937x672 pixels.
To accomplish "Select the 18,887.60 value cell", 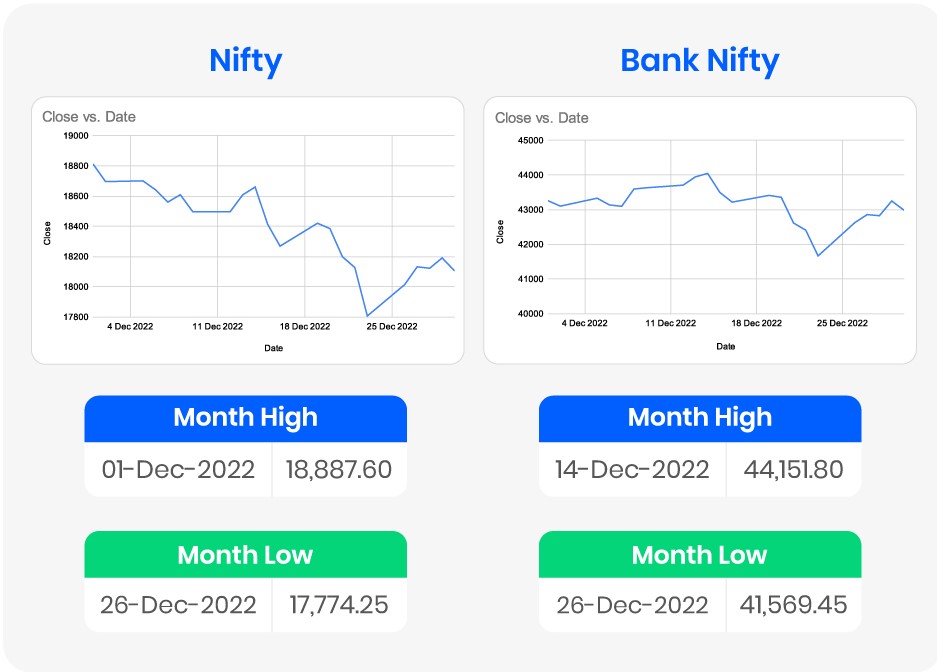I will click(339, 469).
